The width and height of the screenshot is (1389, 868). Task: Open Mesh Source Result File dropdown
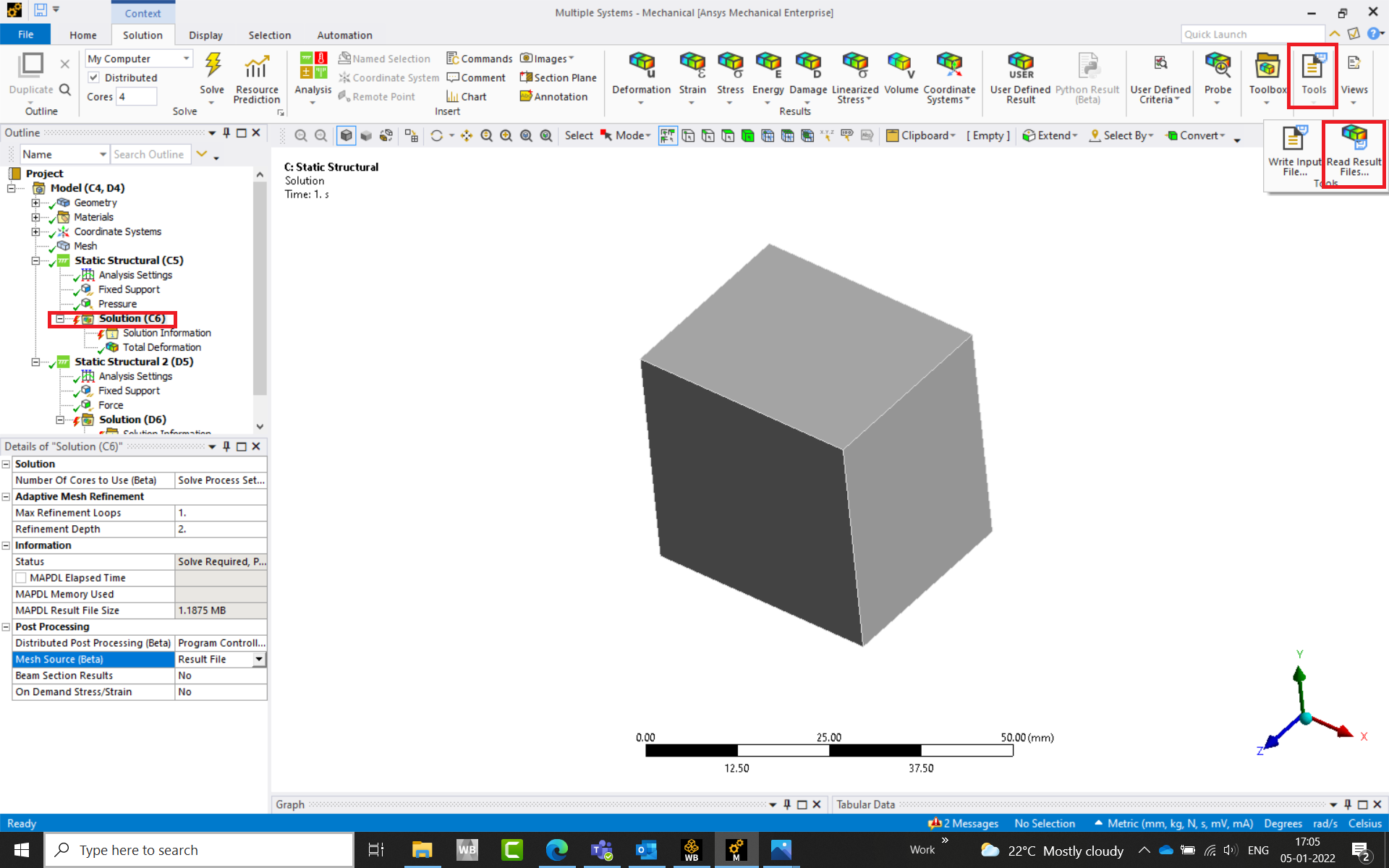[258, 659]
